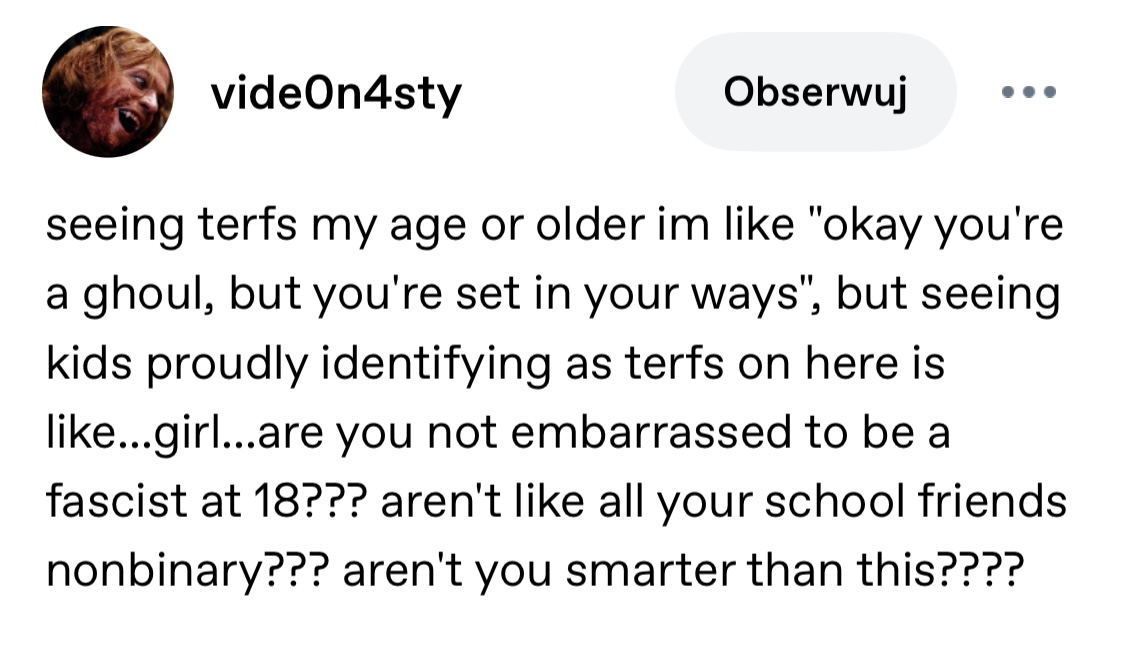Click the word "proudly" in the post
The width and height of the screenshot is (1125, 658).
[x=227, y=364]
